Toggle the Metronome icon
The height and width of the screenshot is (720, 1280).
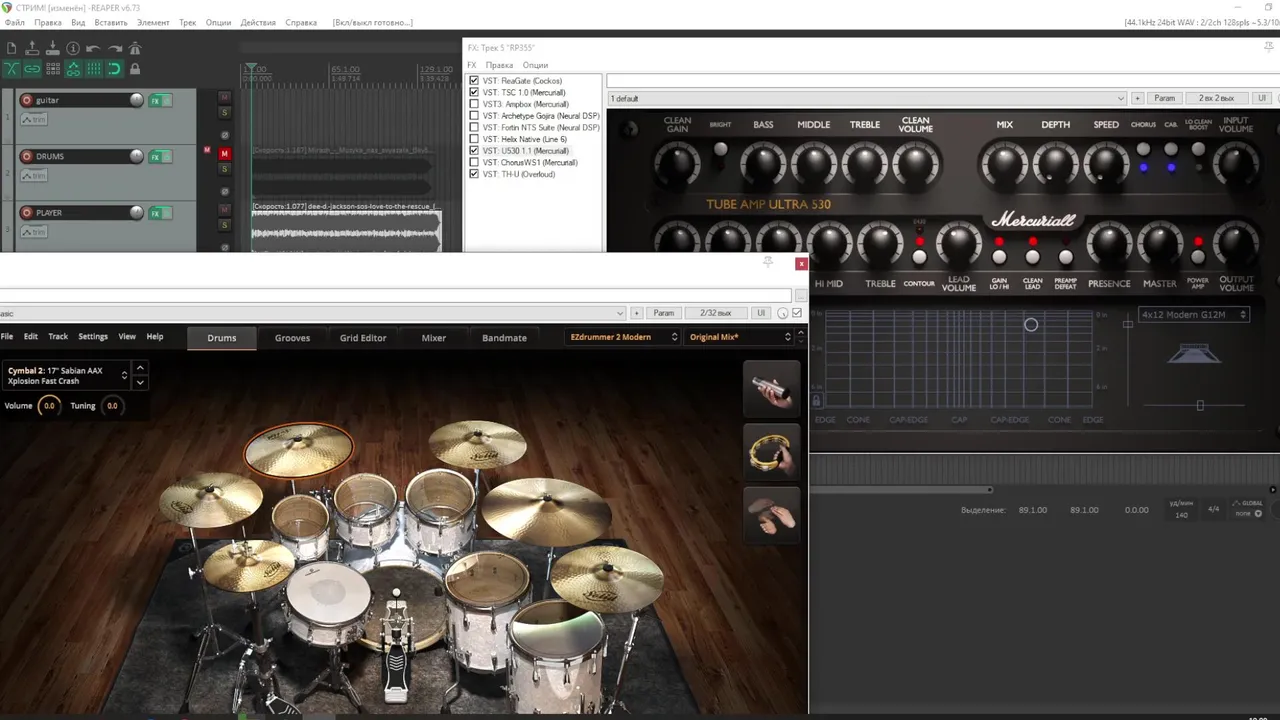click(135, 48)
